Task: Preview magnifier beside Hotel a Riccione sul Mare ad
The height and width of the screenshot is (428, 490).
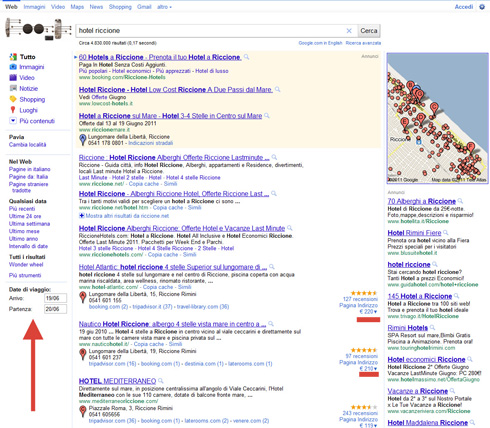Action: pos(267,116)
